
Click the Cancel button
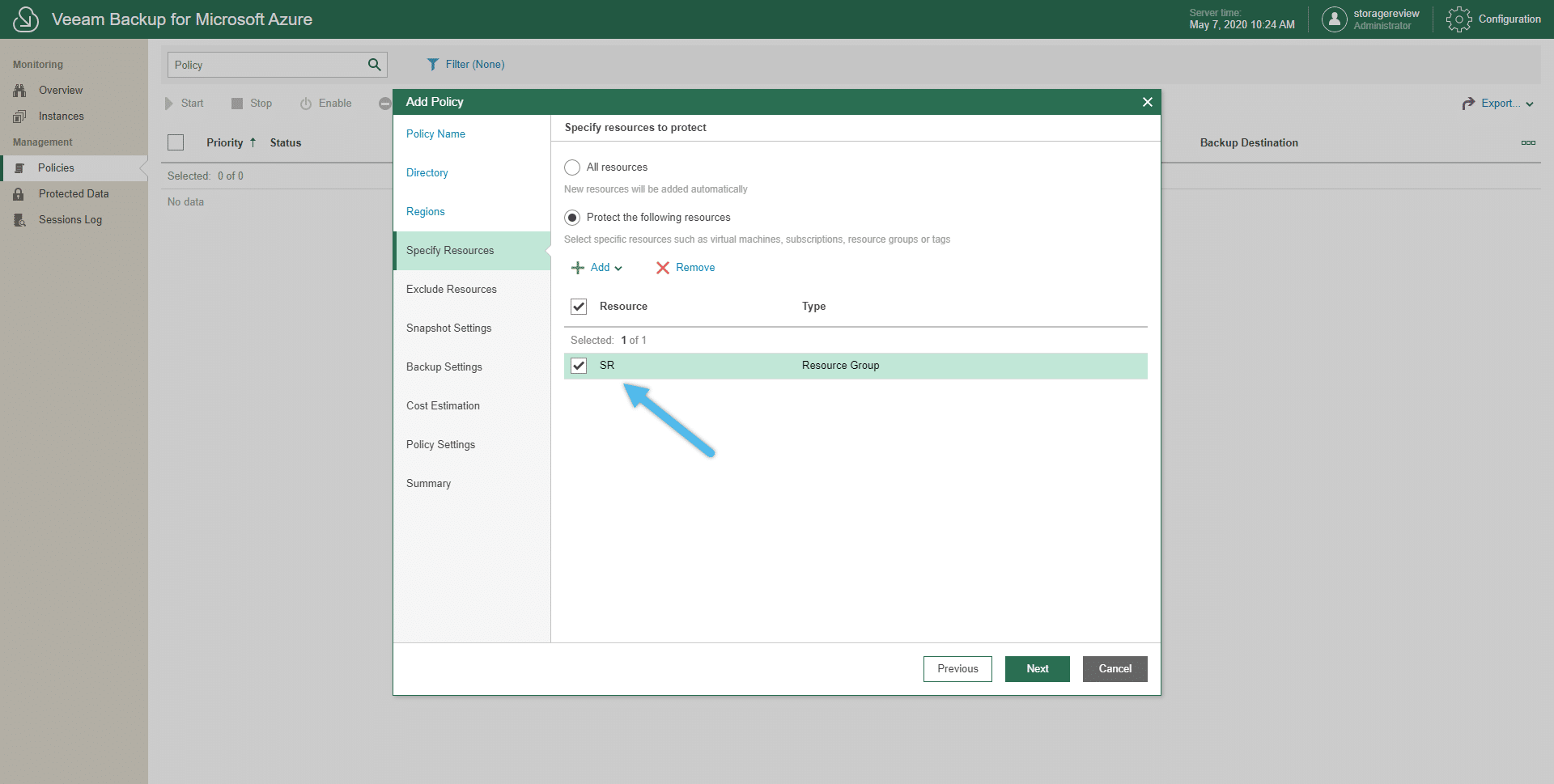tap(1115, 669)
